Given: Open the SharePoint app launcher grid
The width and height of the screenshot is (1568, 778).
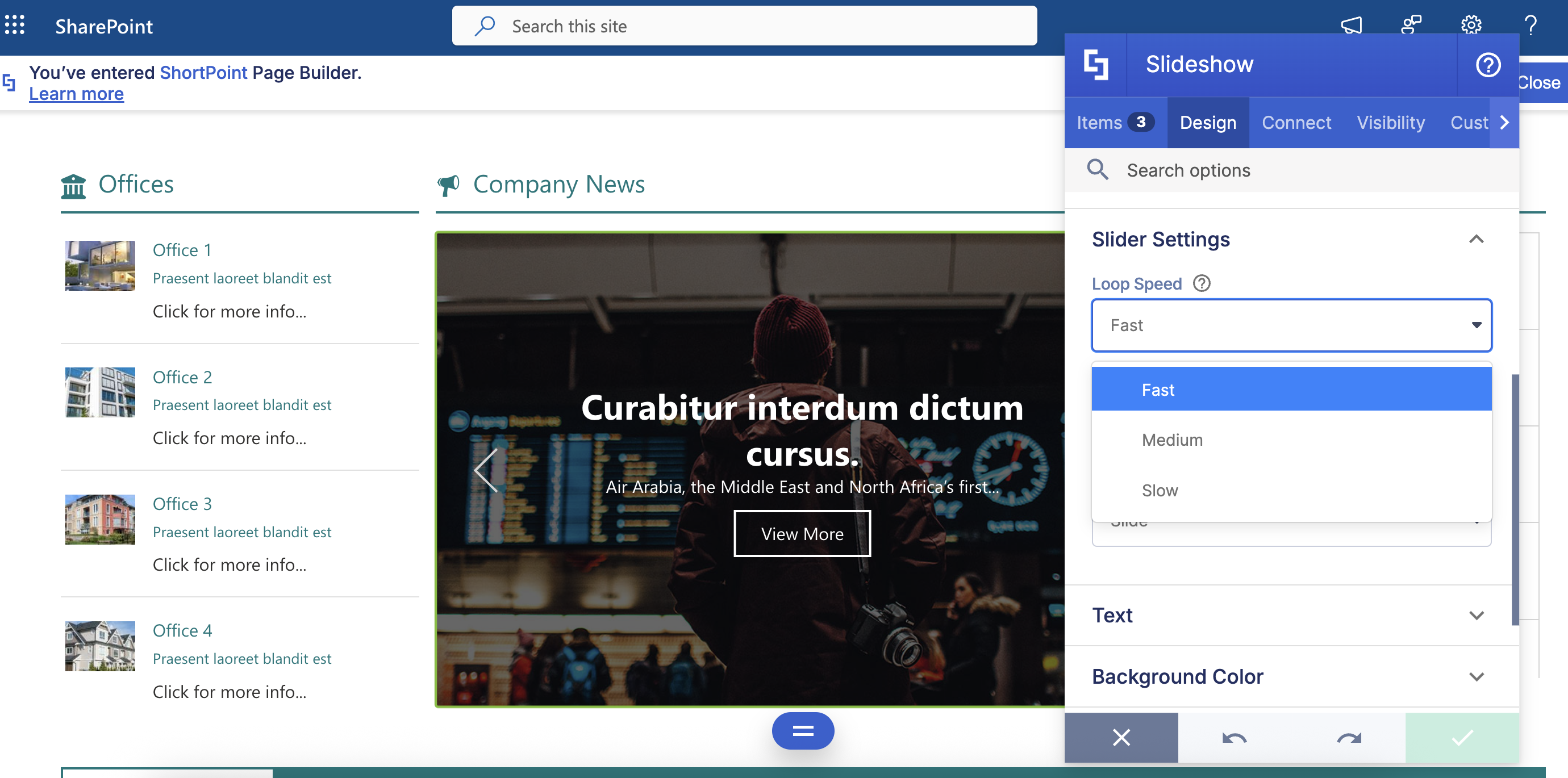Looking at the screenshot, I should pos(15,26).
